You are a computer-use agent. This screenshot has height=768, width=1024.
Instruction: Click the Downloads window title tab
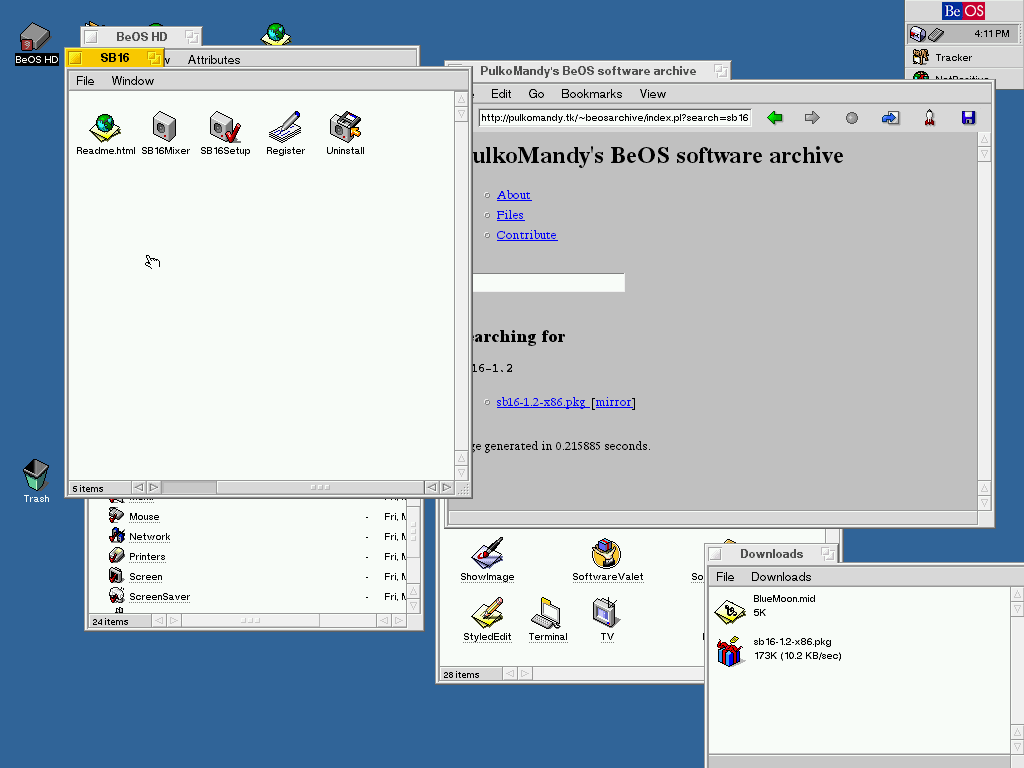771,554
